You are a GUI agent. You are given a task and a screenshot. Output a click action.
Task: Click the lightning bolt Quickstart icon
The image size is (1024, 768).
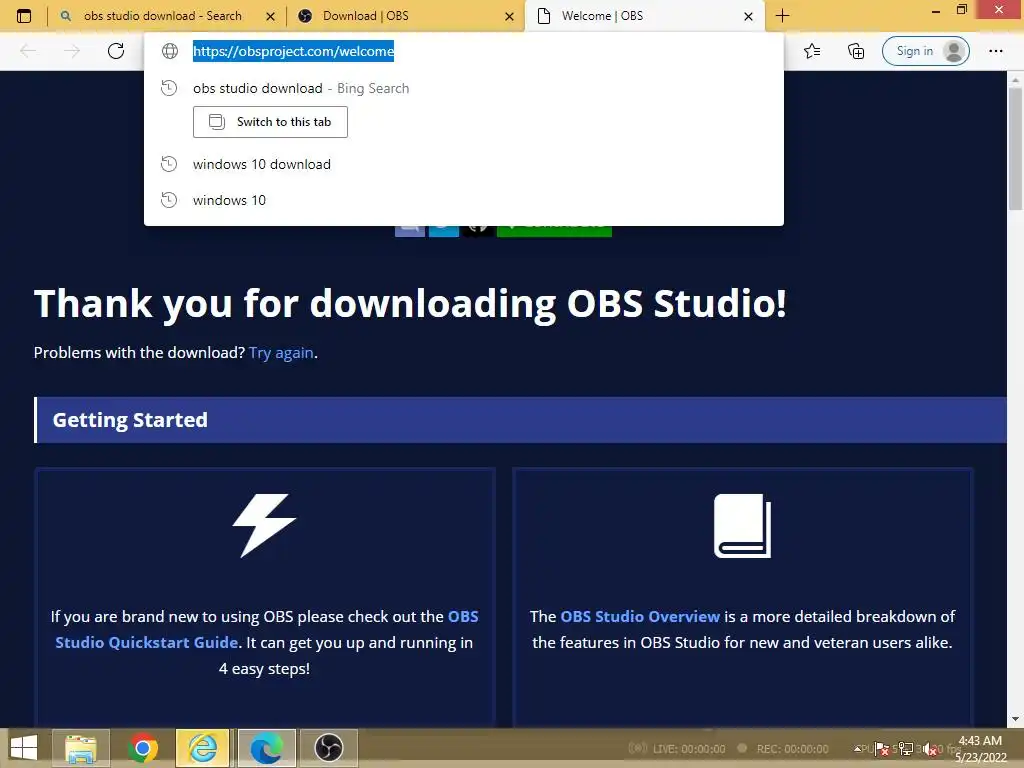click(x=264, y=526)
